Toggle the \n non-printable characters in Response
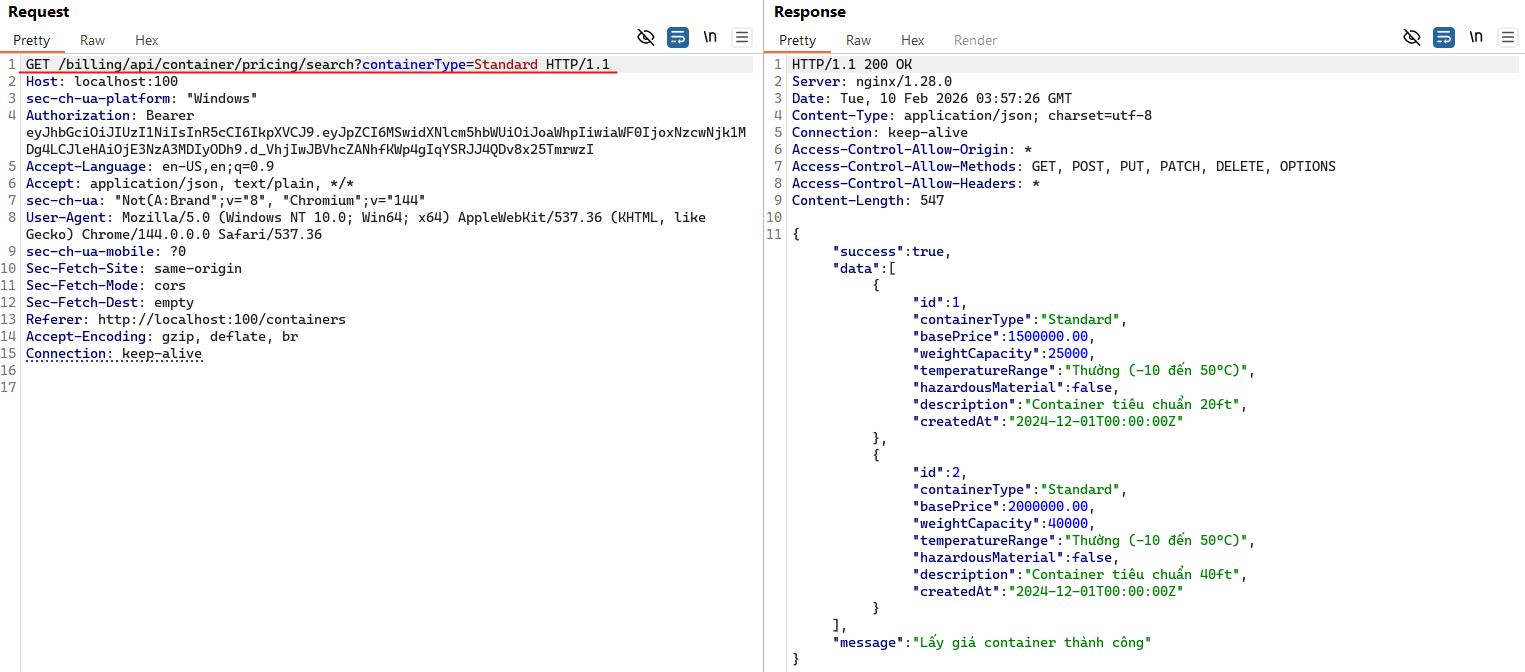This screenshot has width=1525, height=672. [1476, 38]
